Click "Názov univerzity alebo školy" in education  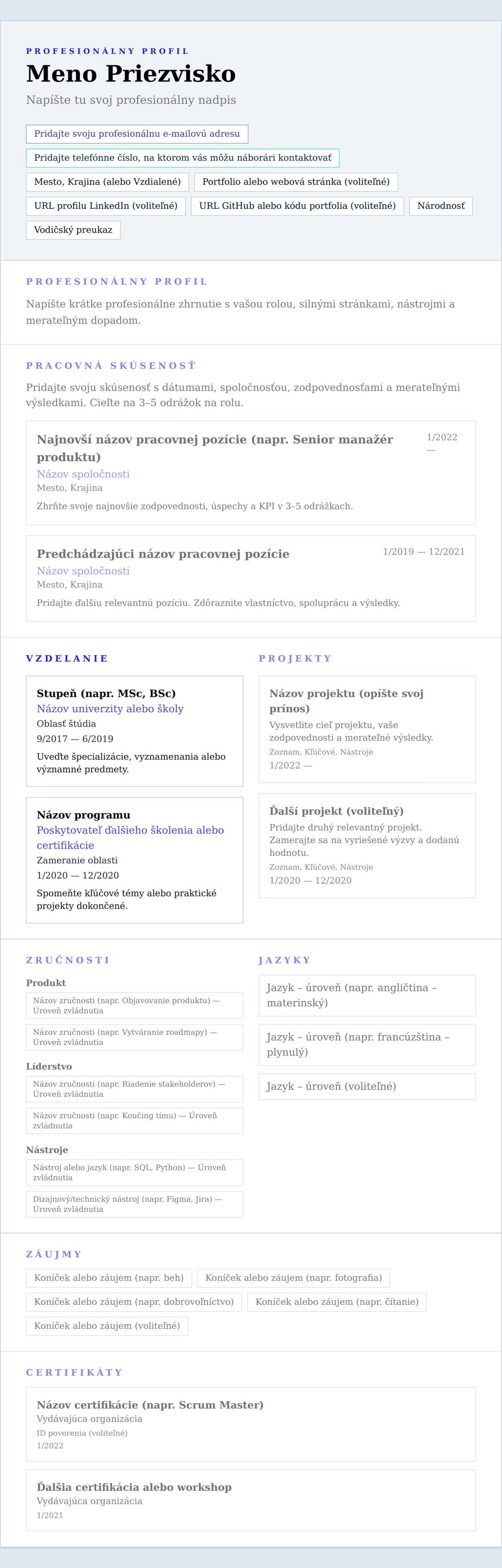110,708
